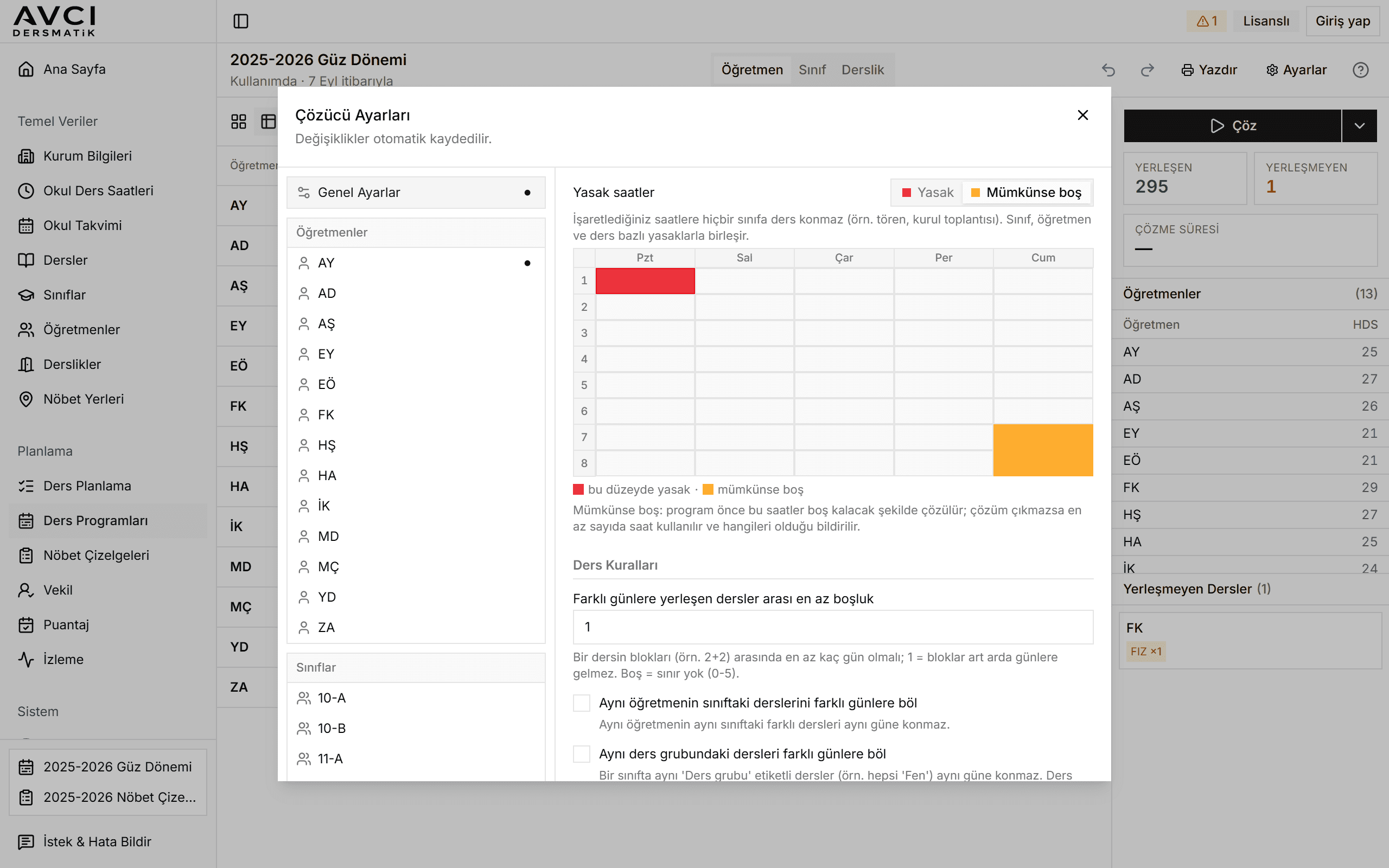This screenshot has height=868, width=1389.
Task: Click the warning badge showing 1
Action: [1207, 21]
